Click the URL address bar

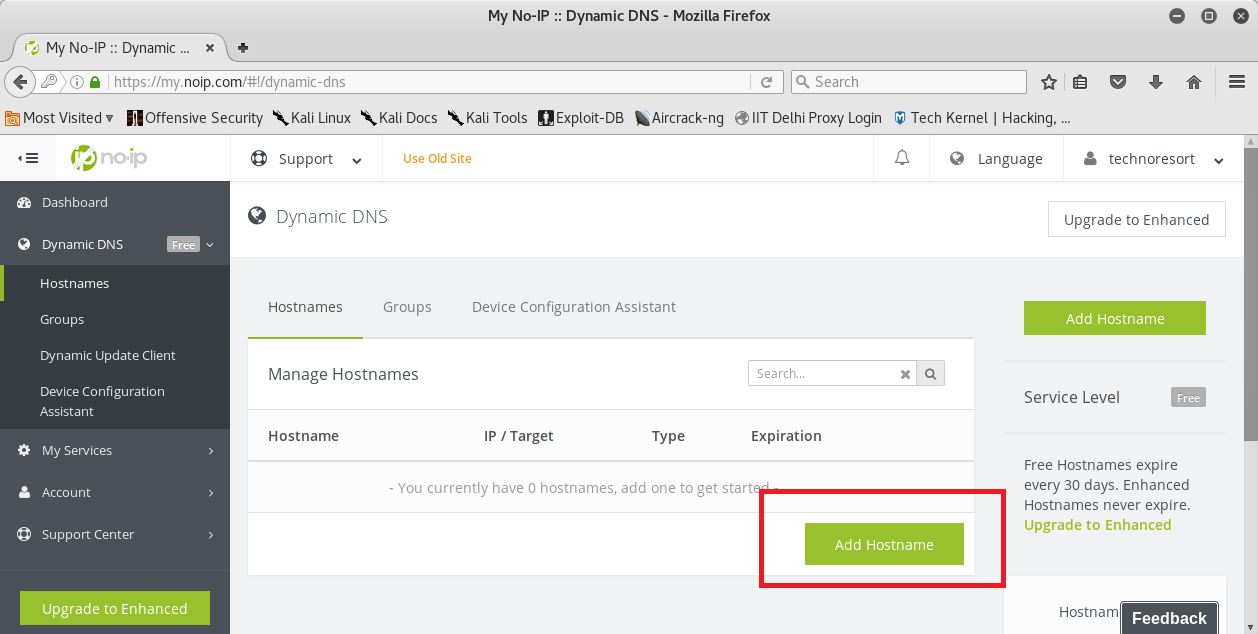[x=430, y=82]
